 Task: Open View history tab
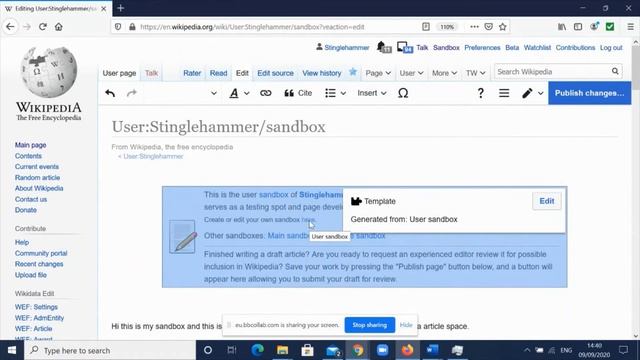322,73
